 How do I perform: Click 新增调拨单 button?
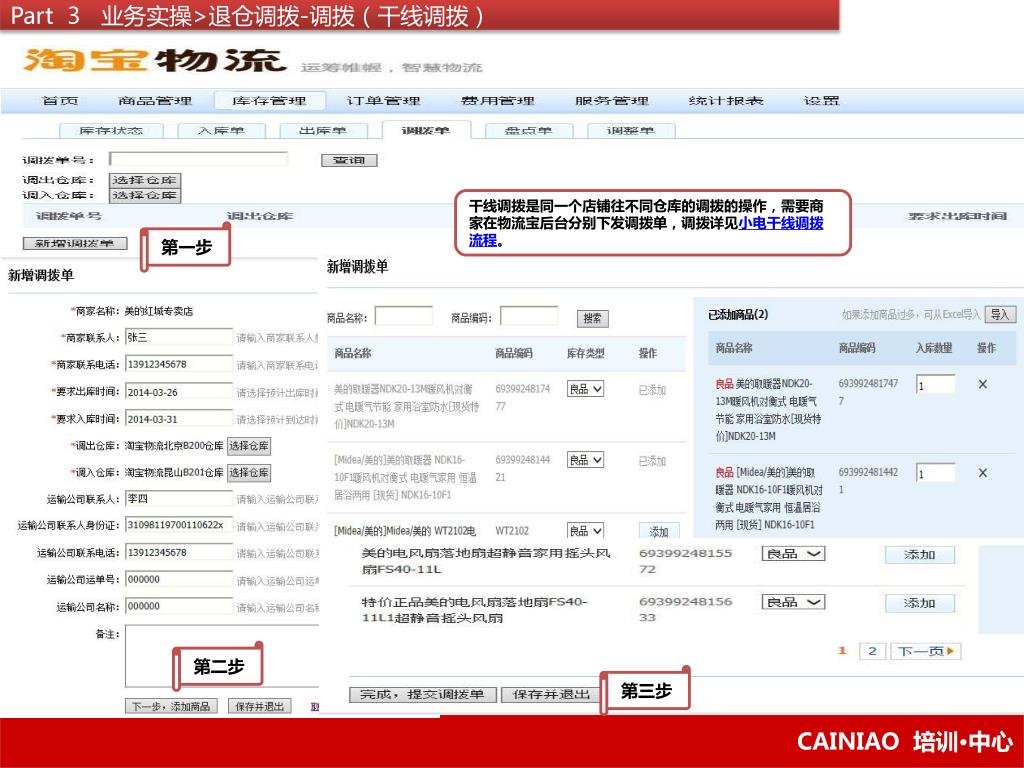click(74, 243)
